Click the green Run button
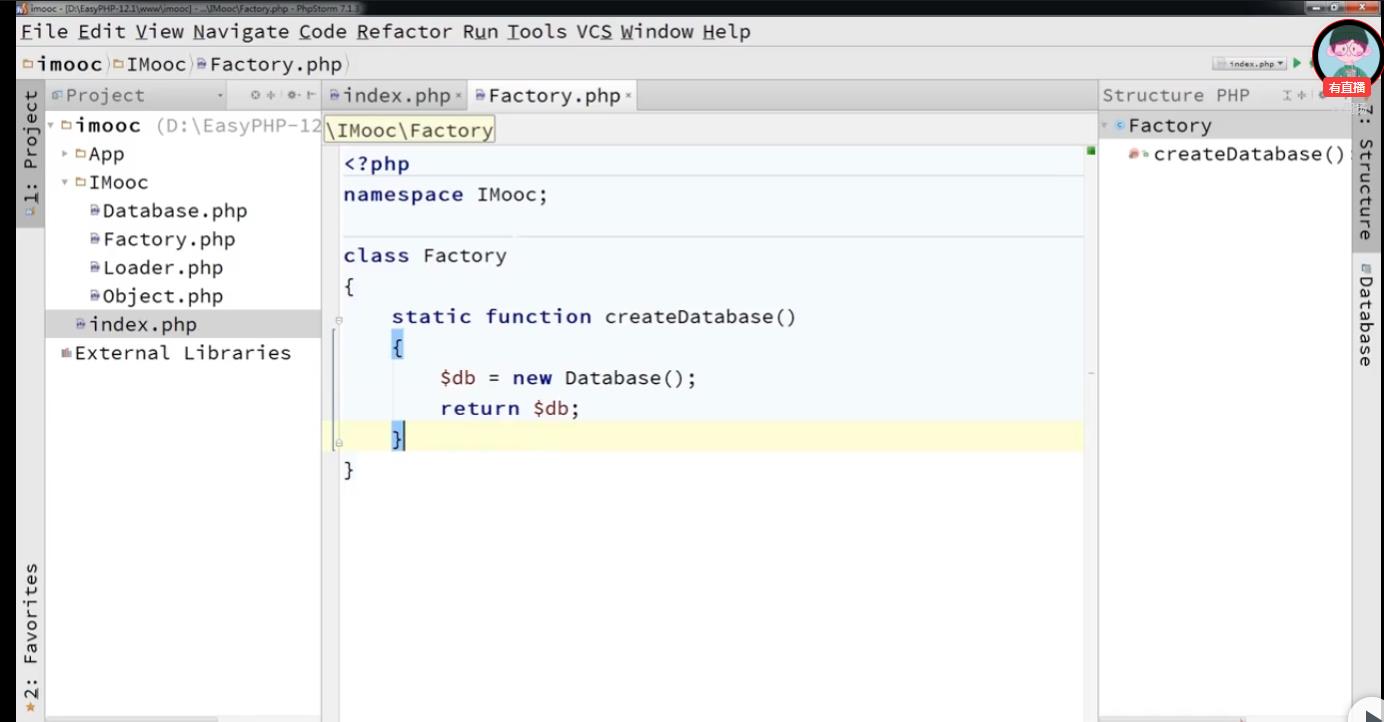Viewport: 1384px width, 722px height. tap(1297, 63)
